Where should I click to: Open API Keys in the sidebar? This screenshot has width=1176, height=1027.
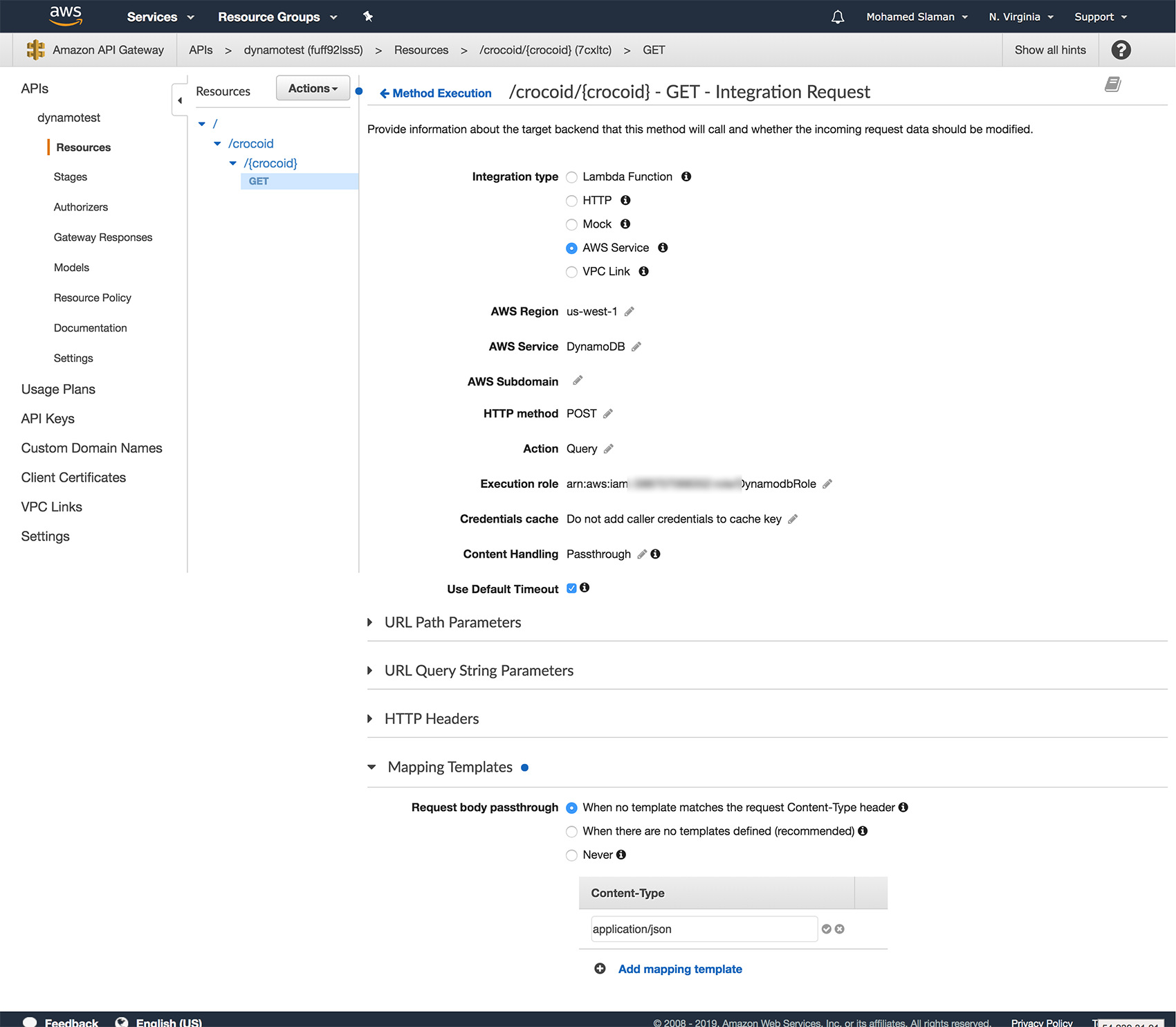pos(48,419)
